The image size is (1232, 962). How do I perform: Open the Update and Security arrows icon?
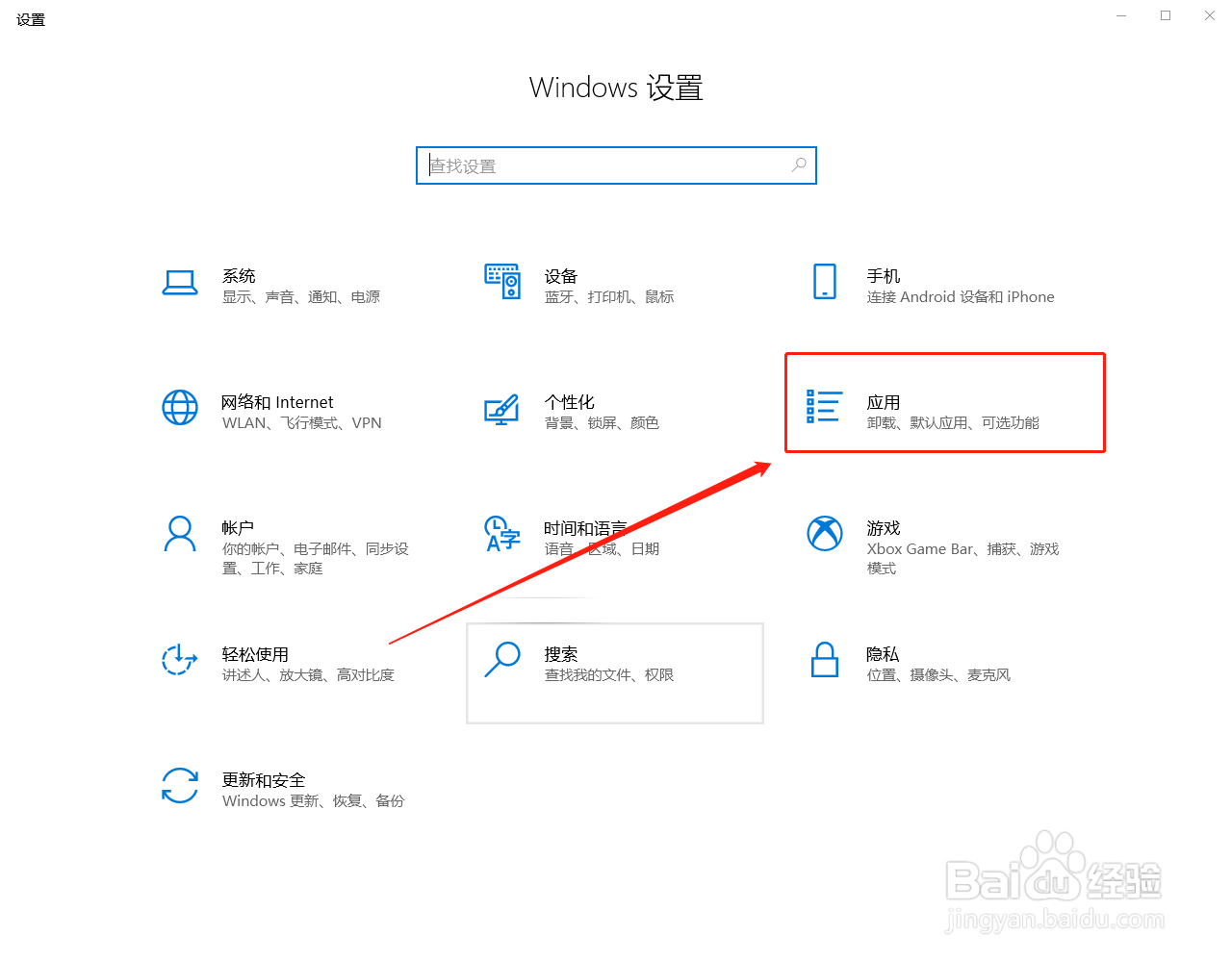180,785
